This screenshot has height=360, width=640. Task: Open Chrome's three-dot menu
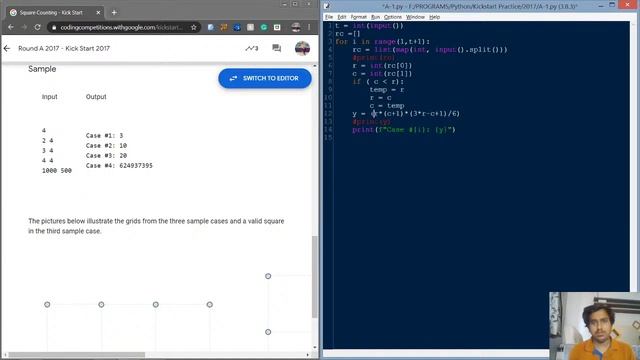(x=309, y=27)
